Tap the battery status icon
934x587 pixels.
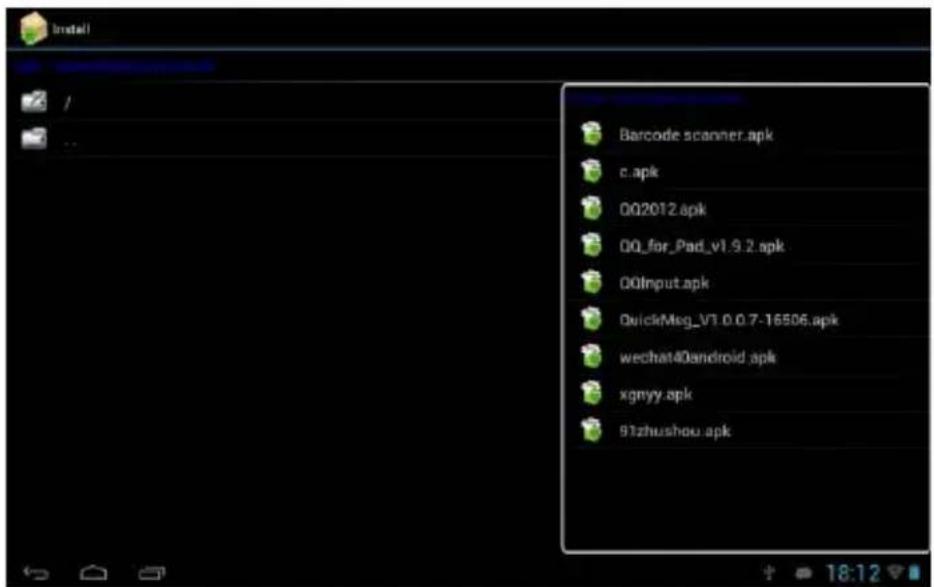[914, 573]
